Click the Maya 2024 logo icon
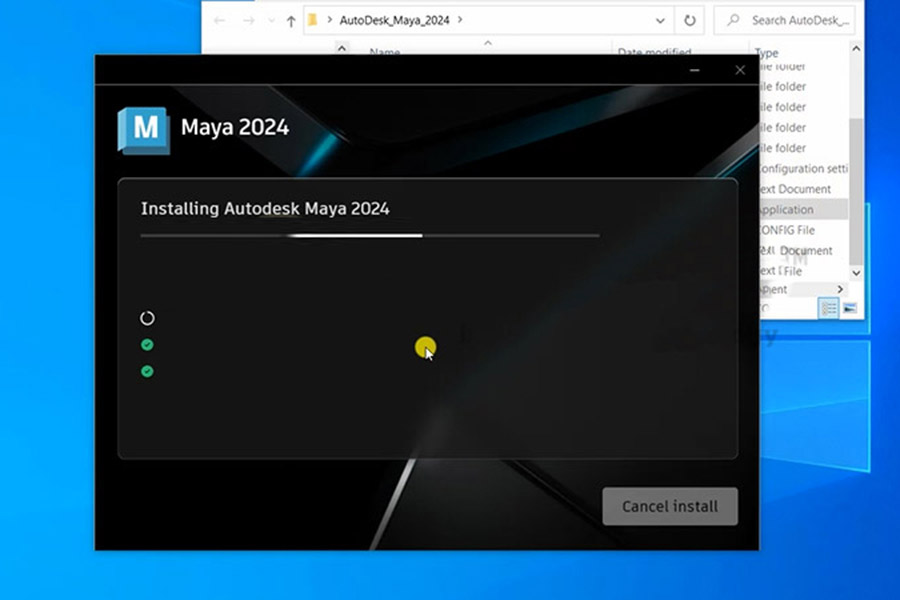The image size is (900, 600). (x=144, y=130)
